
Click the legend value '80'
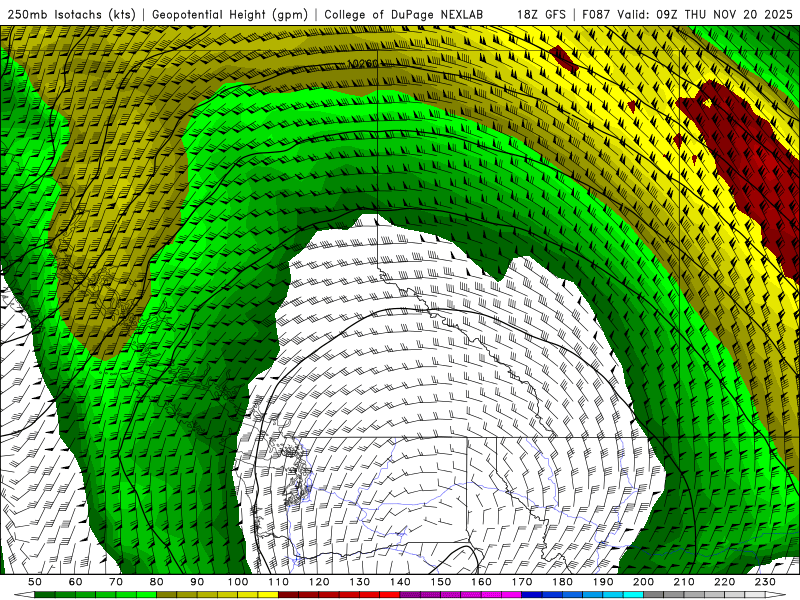pos(156,582)
